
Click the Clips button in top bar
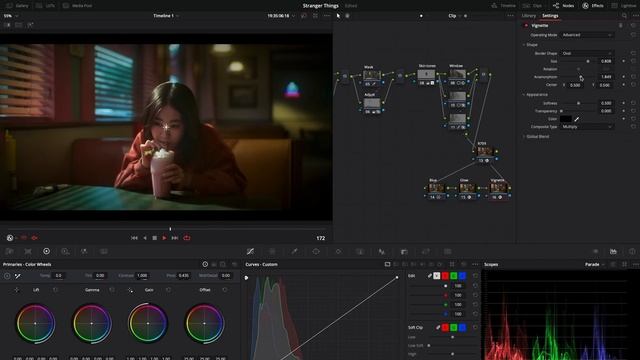pos(533,6)
